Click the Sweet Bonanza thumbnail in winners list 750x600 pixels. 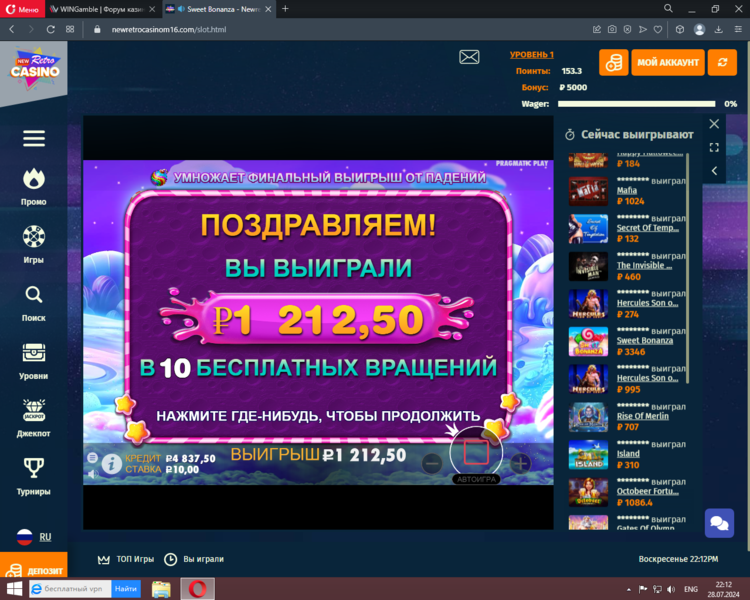588,342
